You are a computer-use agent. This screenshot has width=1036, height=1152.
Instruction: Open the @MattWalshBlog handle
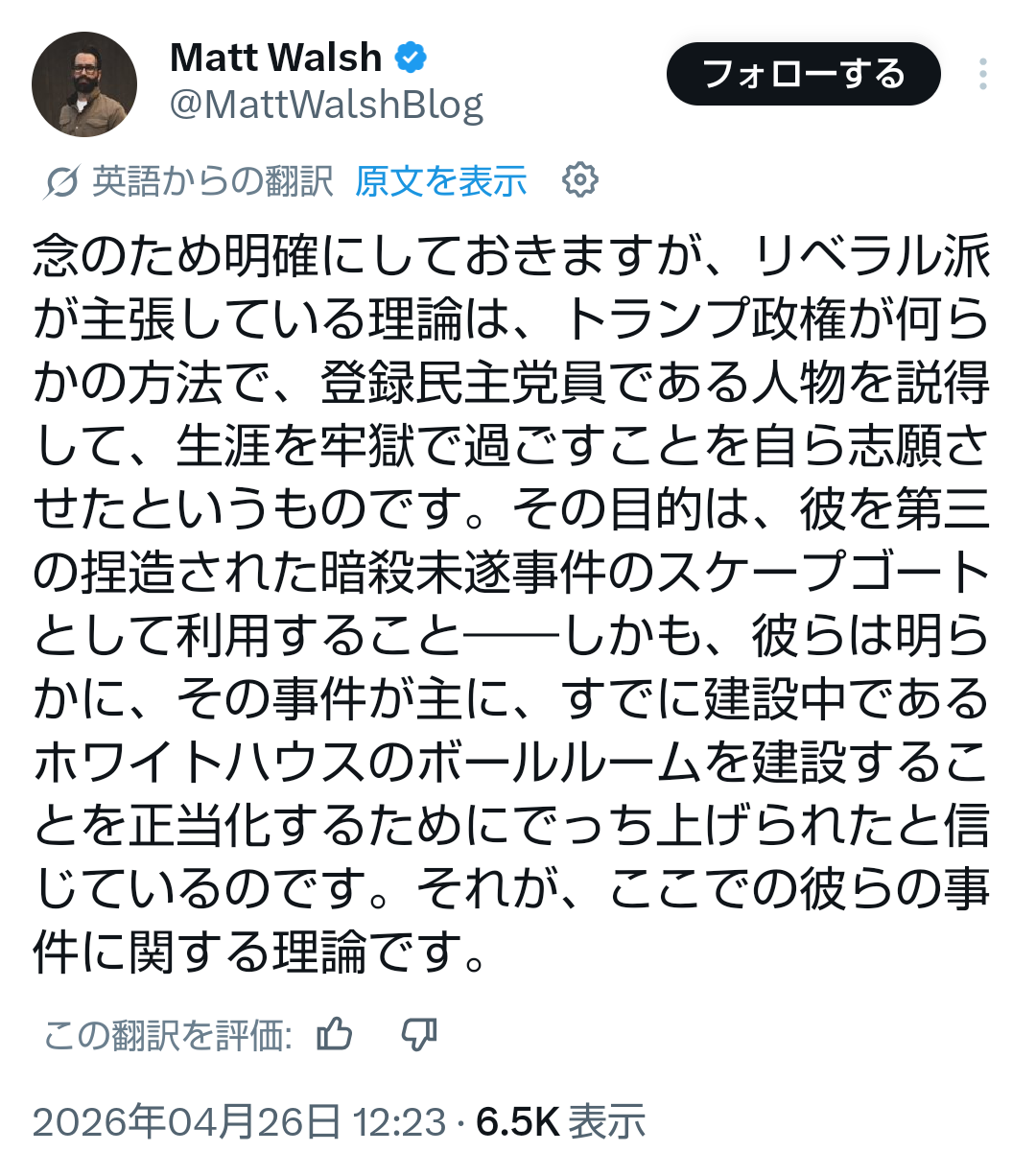(327, 105)
